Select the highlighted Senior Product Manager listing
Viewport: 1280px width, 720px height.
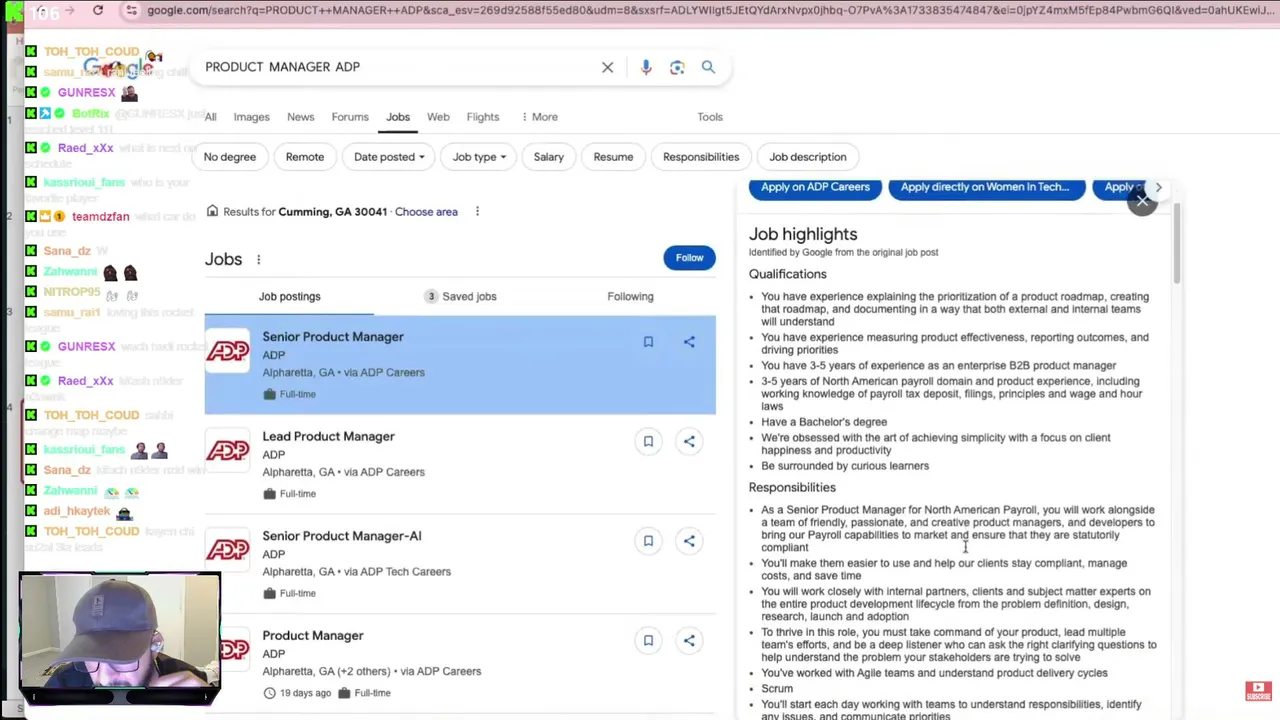pos(460,365)
